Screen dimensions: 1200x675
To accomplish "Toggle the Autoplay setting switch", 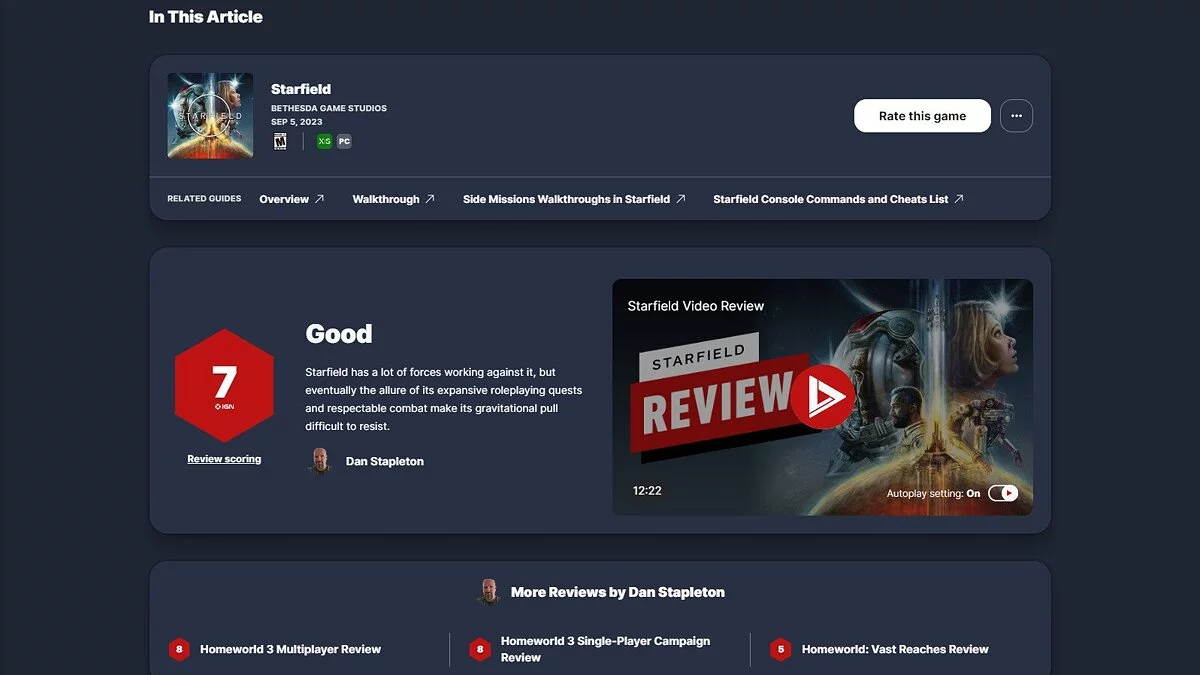I will [x=1003, y=493].
